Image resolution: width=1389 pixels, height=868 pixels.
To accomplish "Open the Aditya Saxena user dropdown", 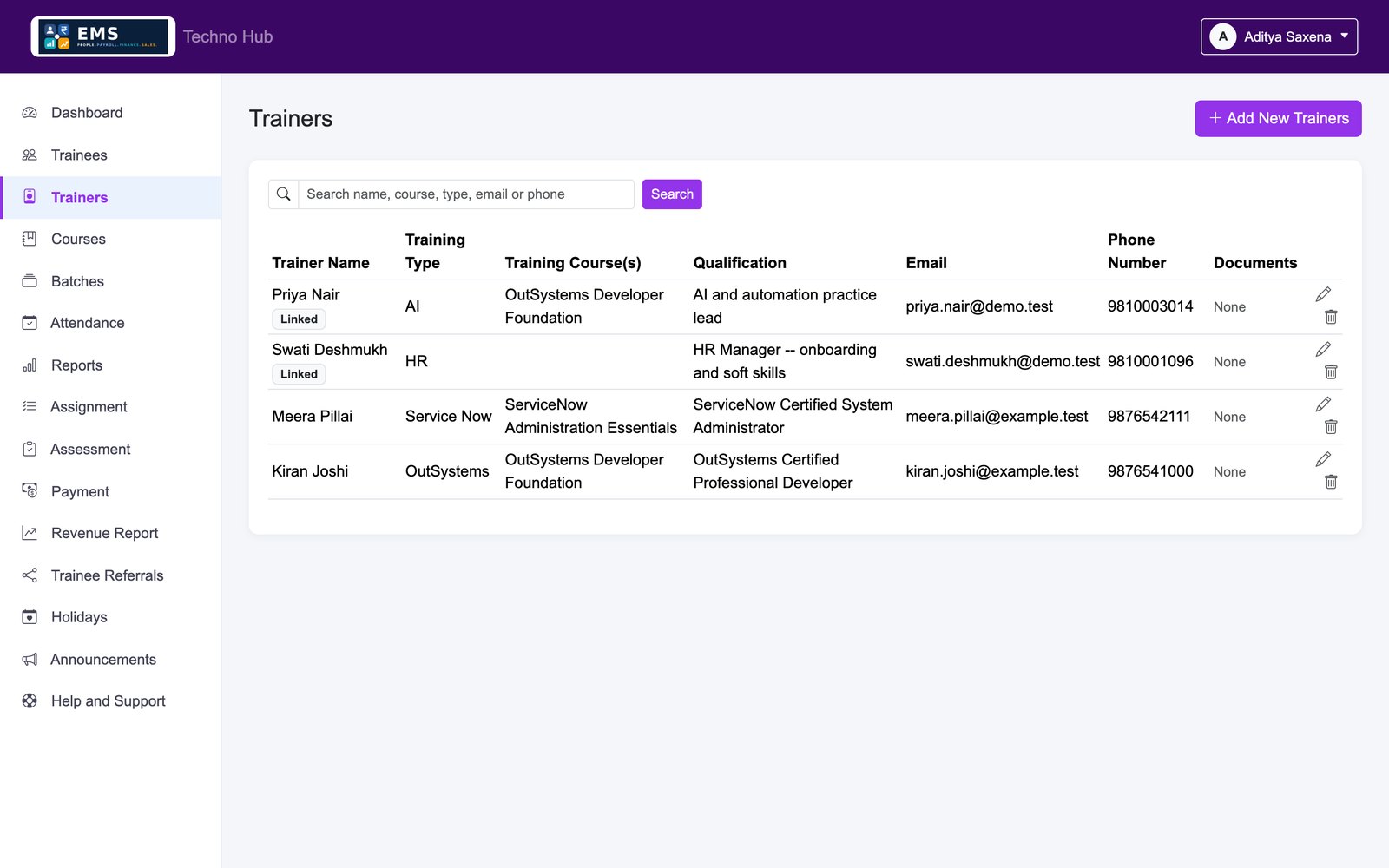I will (x=1279, y=36).
